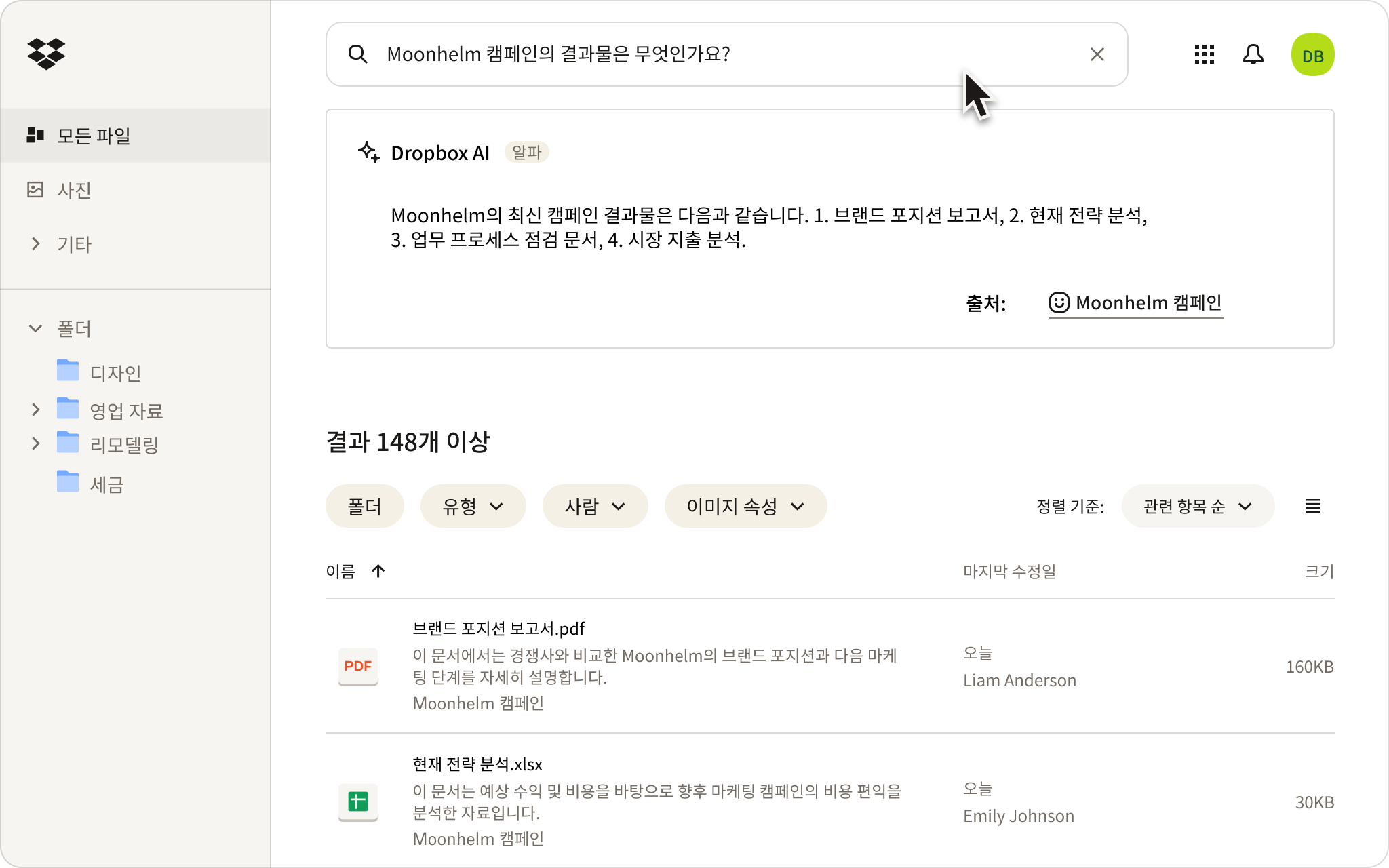The height and width of the screenshot is (868, 1389).
Task: Open the 사람 filter dropdown
Action: click(x=595, y=506)
